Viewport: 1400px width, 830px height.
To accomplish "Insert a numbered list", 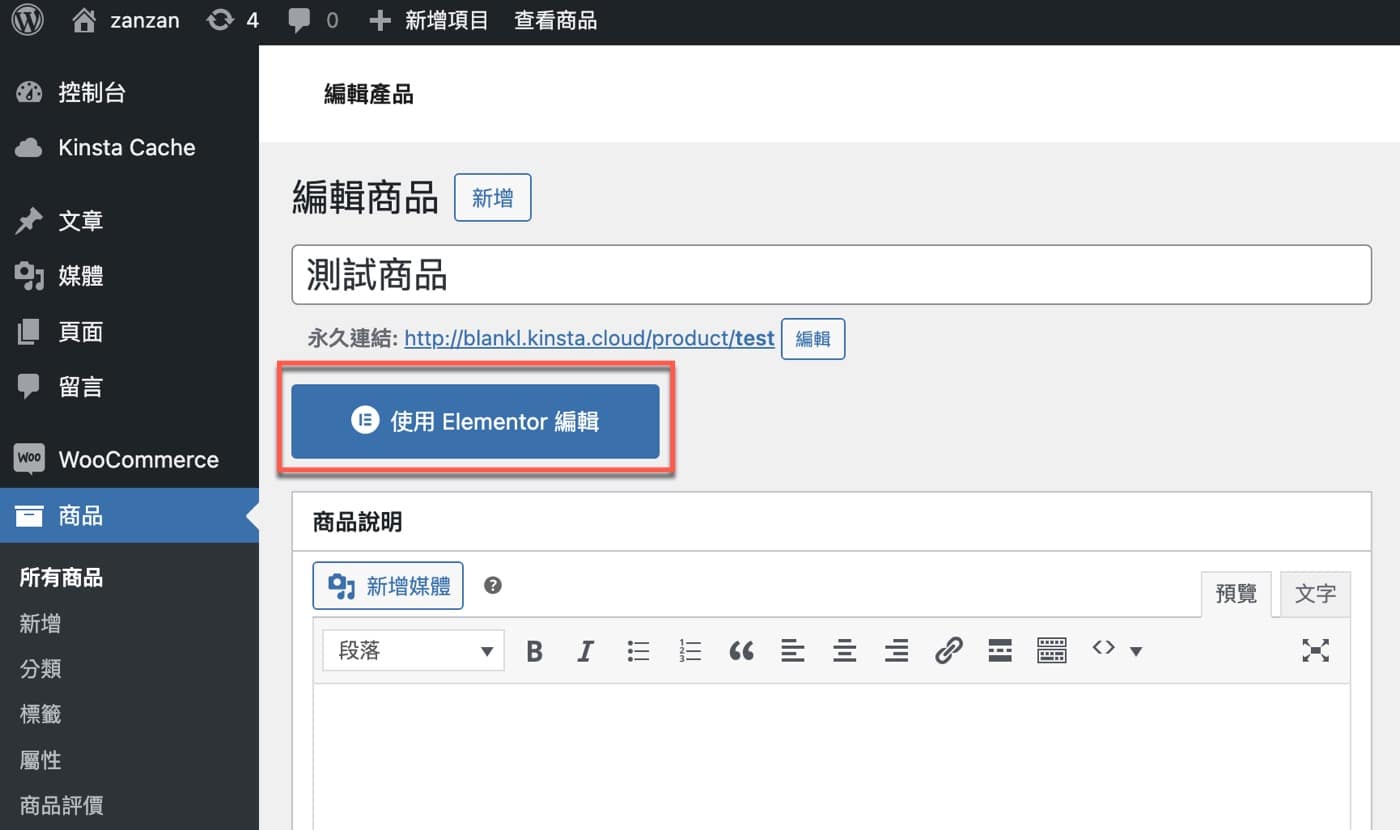I will (x=690, y=652).
